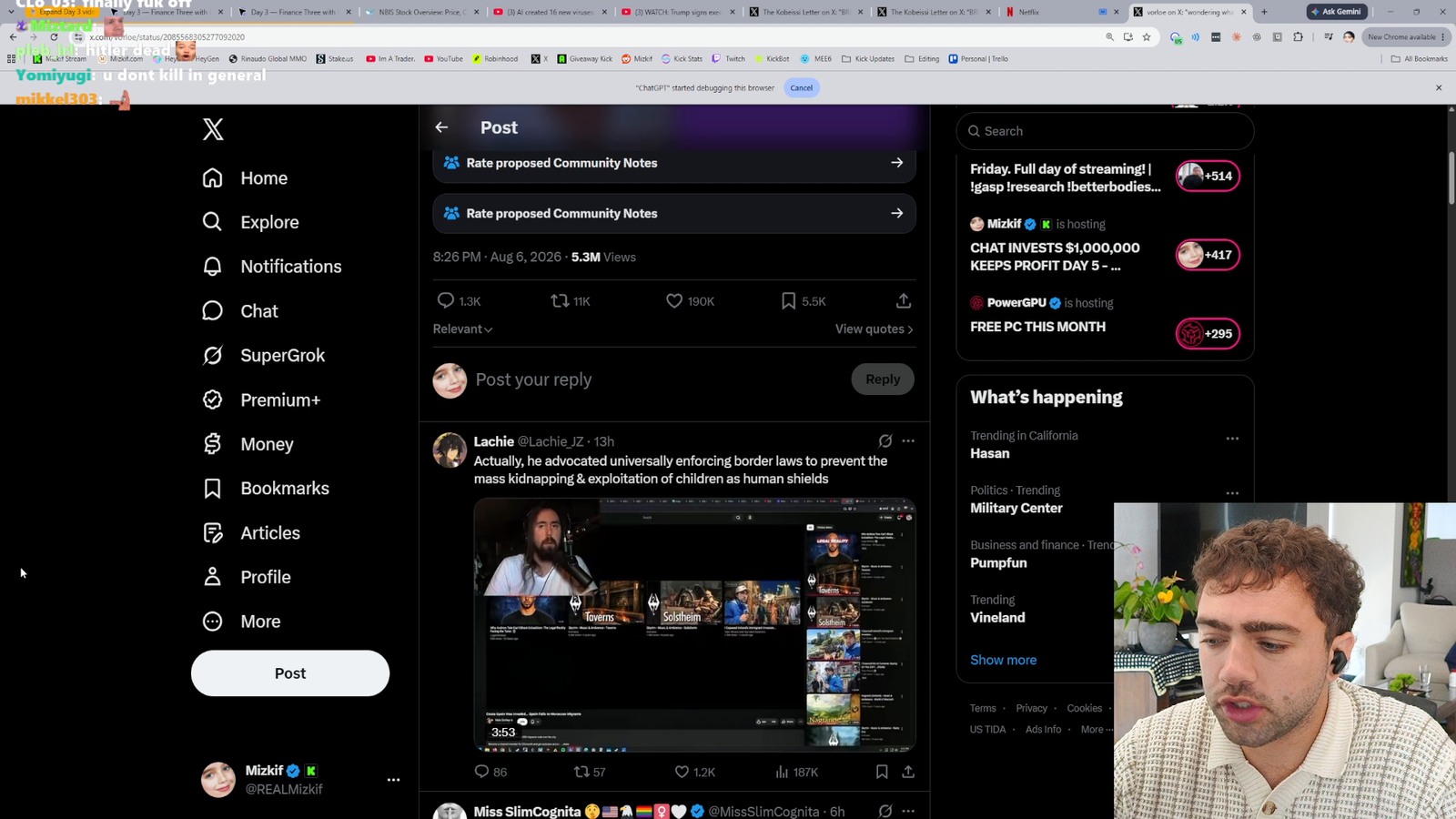Open a new browser tab
Viewport: 1456px width, 819px height.
tap(1264, 12)
